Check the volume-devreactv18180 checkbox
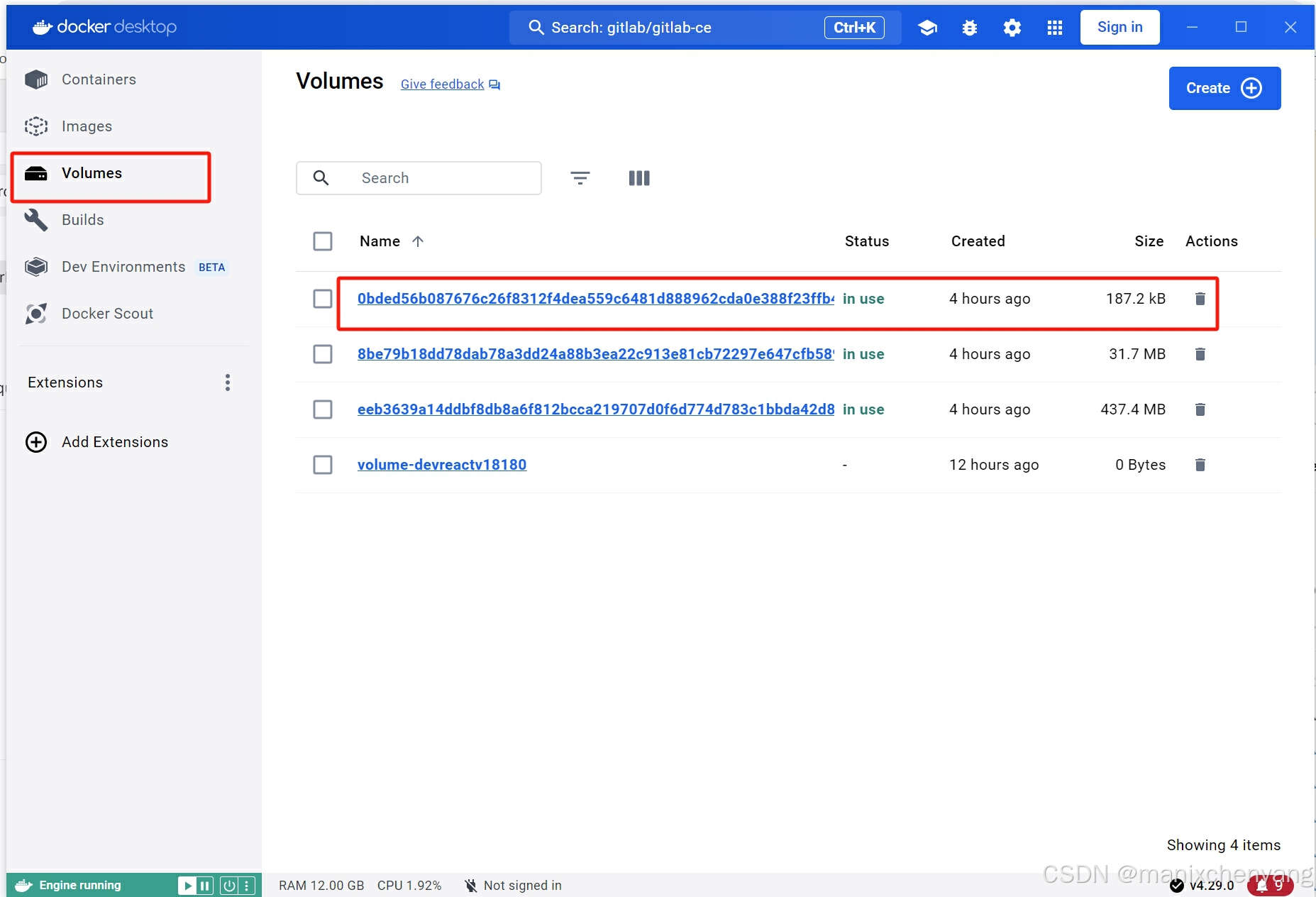 tap(323, 465)
